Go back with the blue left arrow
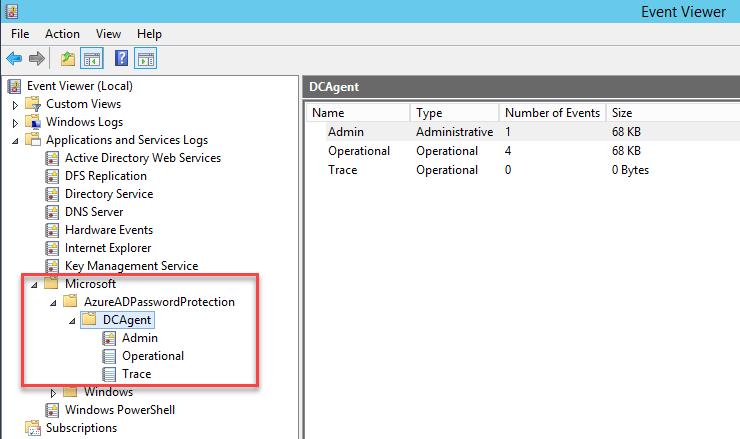This screenshot has height=439, width=740. click(14, 59)
